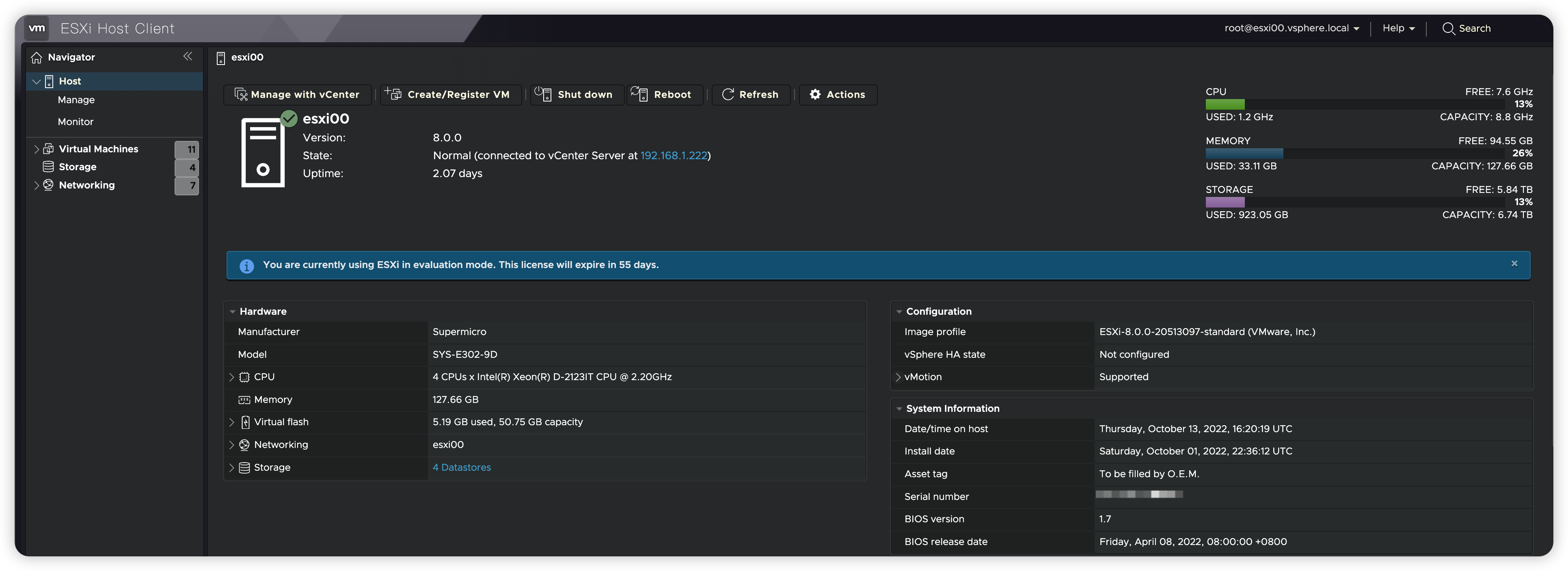Click Manage with vCenter button
This screenshot has width=1568, height=571.
click(x=297, y=94)
